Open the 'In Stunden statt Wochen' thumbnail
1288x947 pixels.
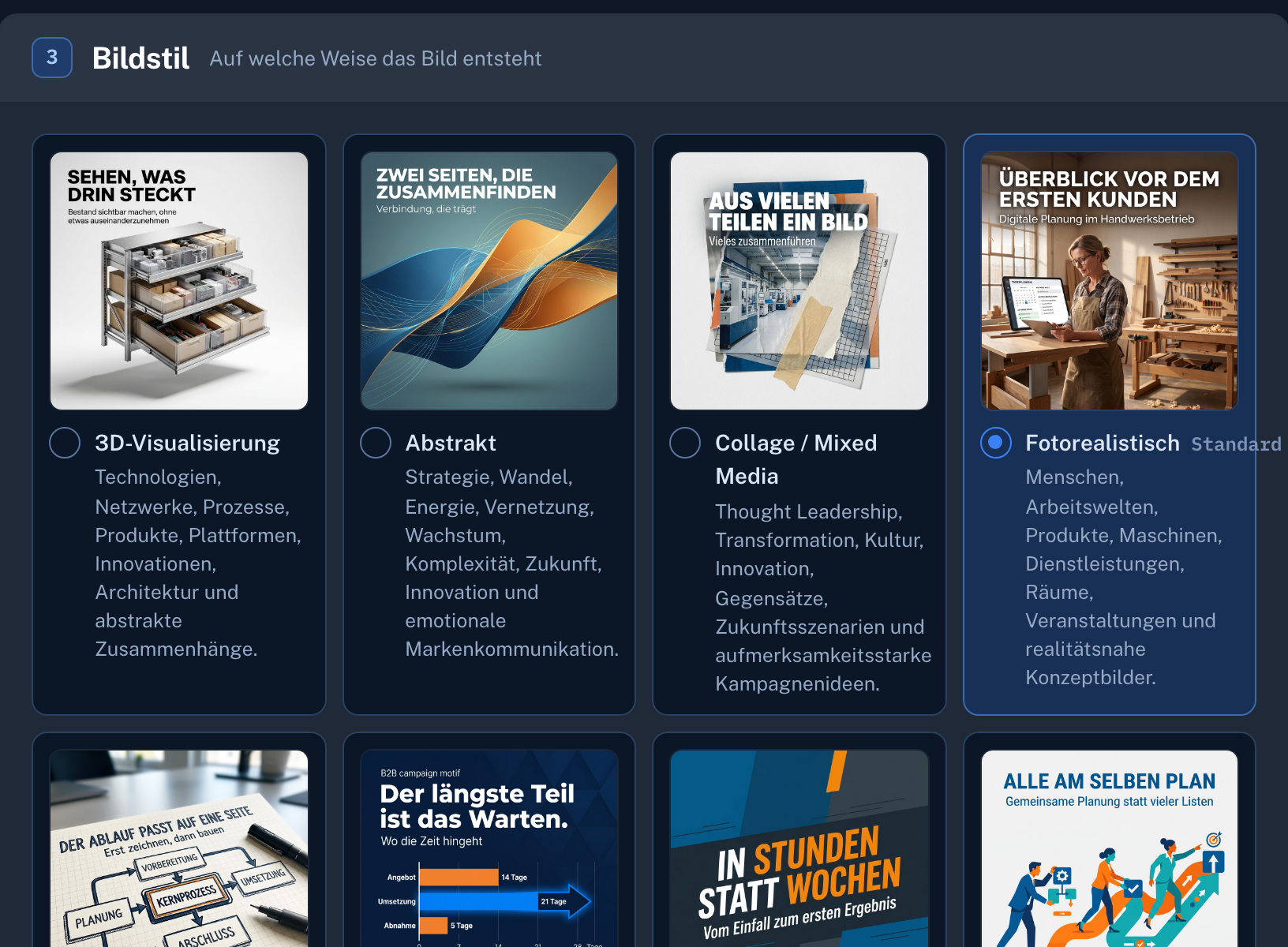799,848
